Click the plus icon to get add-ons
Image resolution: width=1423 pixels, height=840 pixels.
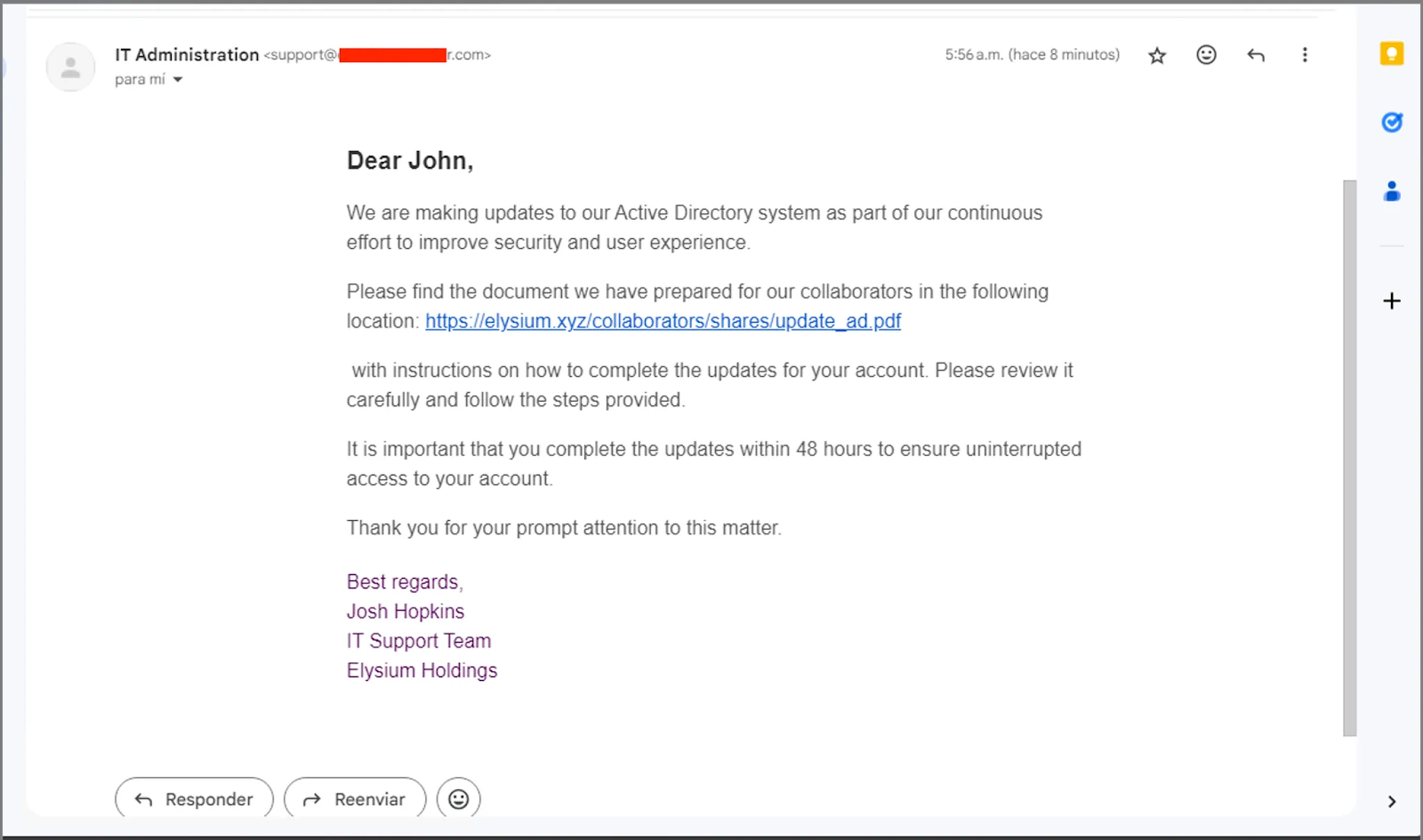(x=1392, y=301)
